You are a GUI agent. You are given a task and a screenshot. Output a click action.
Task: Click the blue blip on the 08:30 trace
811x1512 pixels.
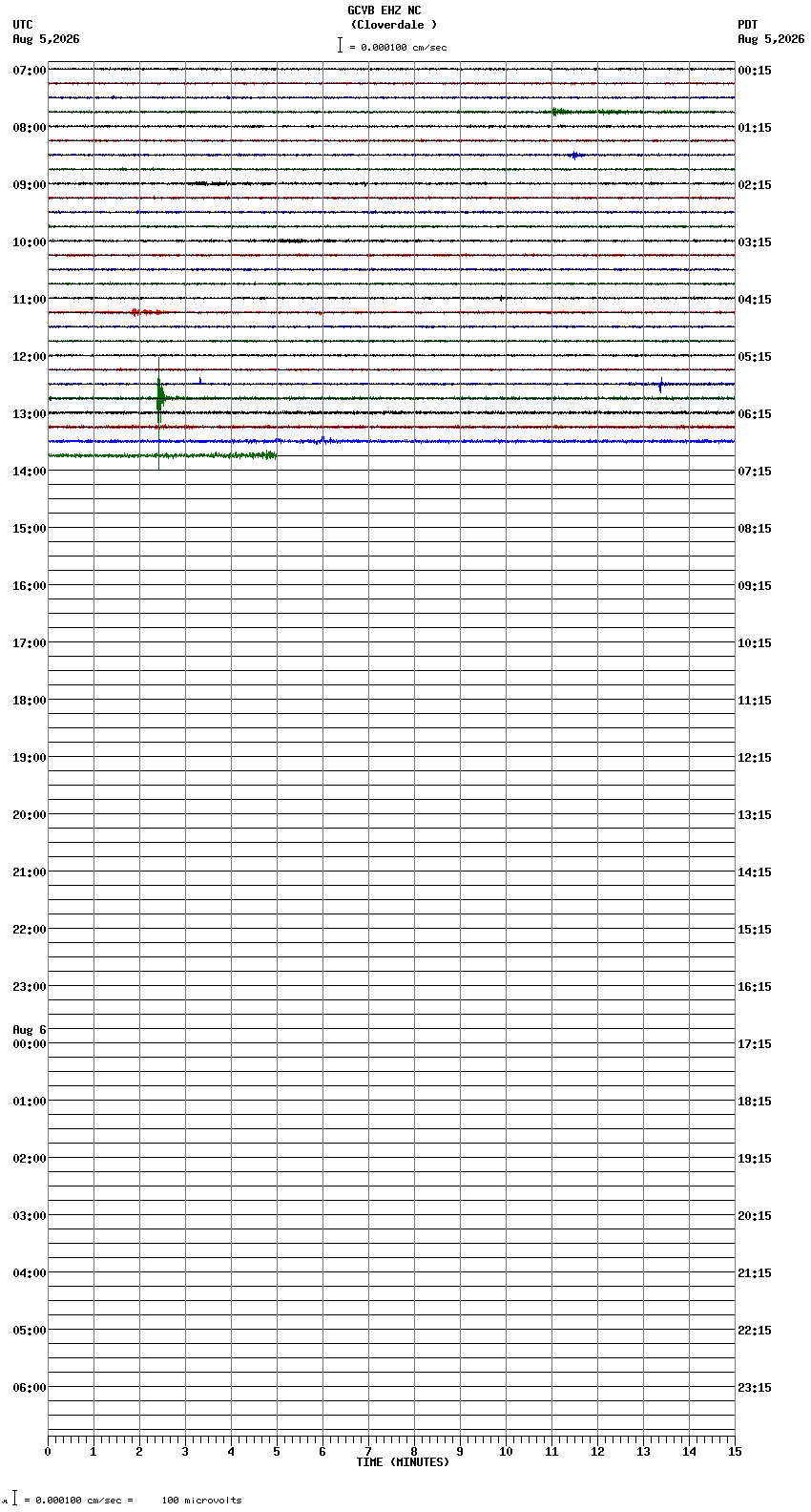click(x=574, y=155)
